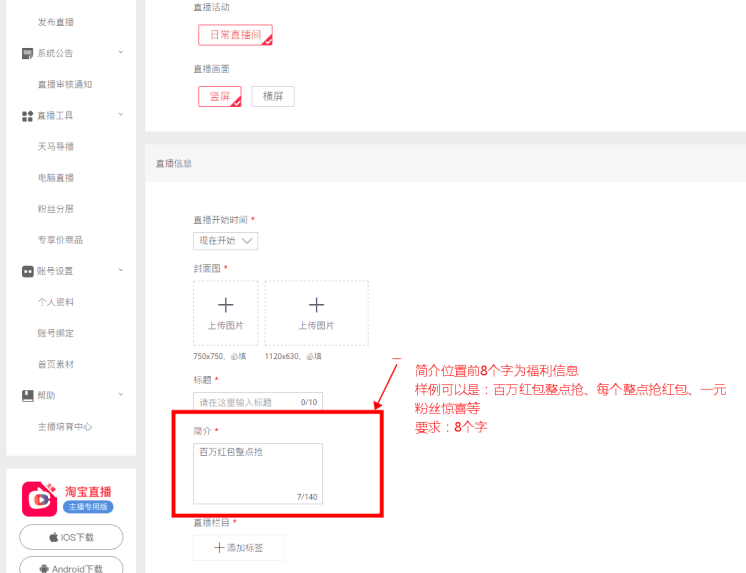Click the IOS下载 button

[x=71, y=537]
